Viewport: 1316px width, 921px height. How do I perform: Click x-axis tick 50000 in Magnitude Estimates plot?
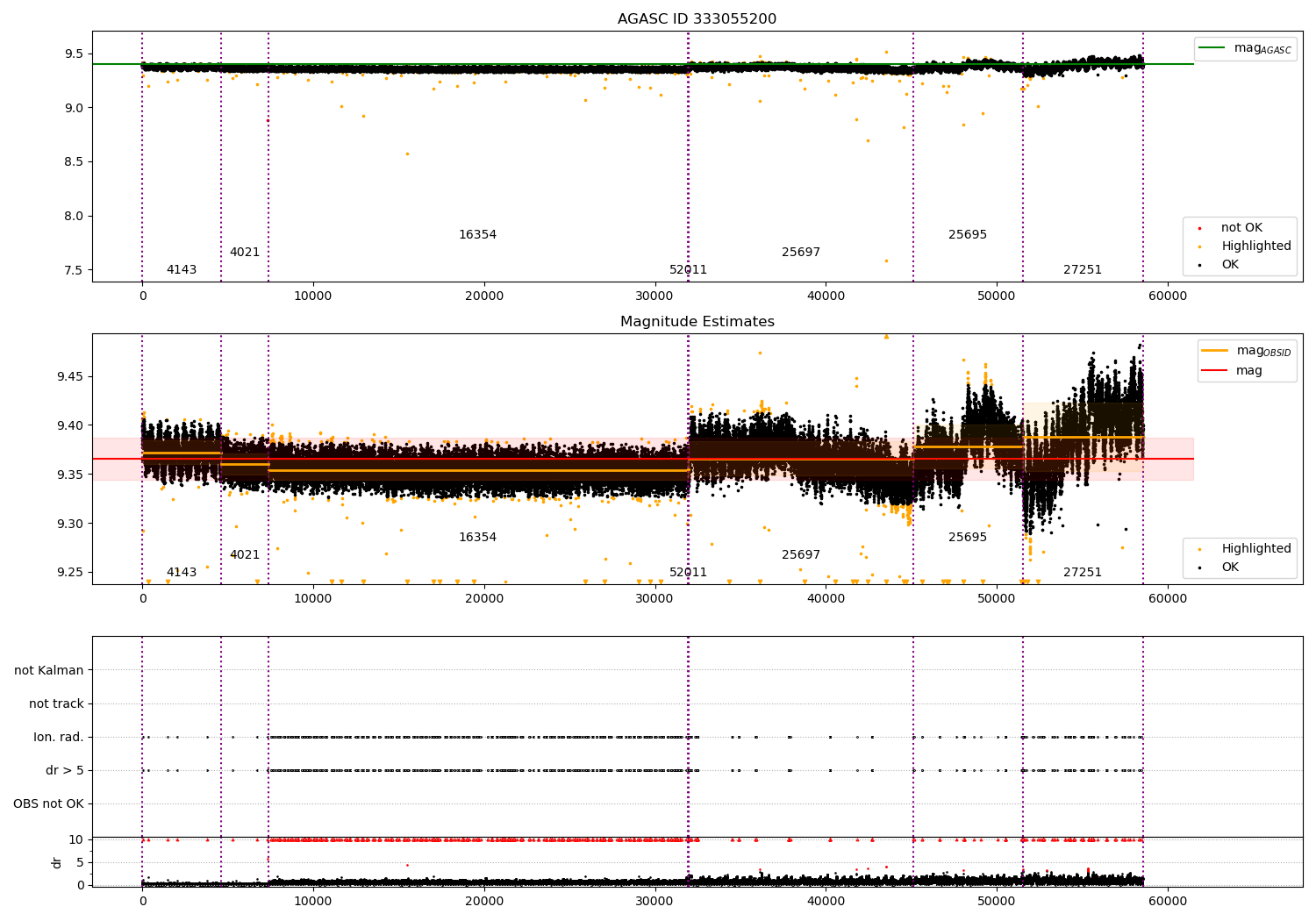click(x=997, y=598)
